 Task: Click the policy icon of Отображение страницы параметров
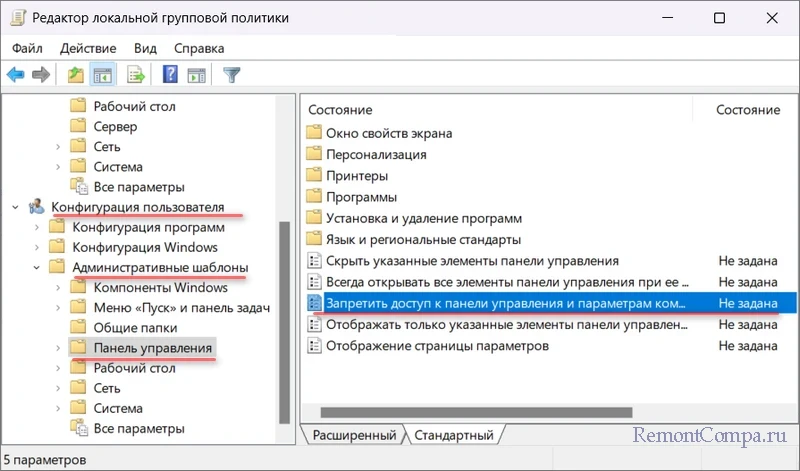(314, 346)
